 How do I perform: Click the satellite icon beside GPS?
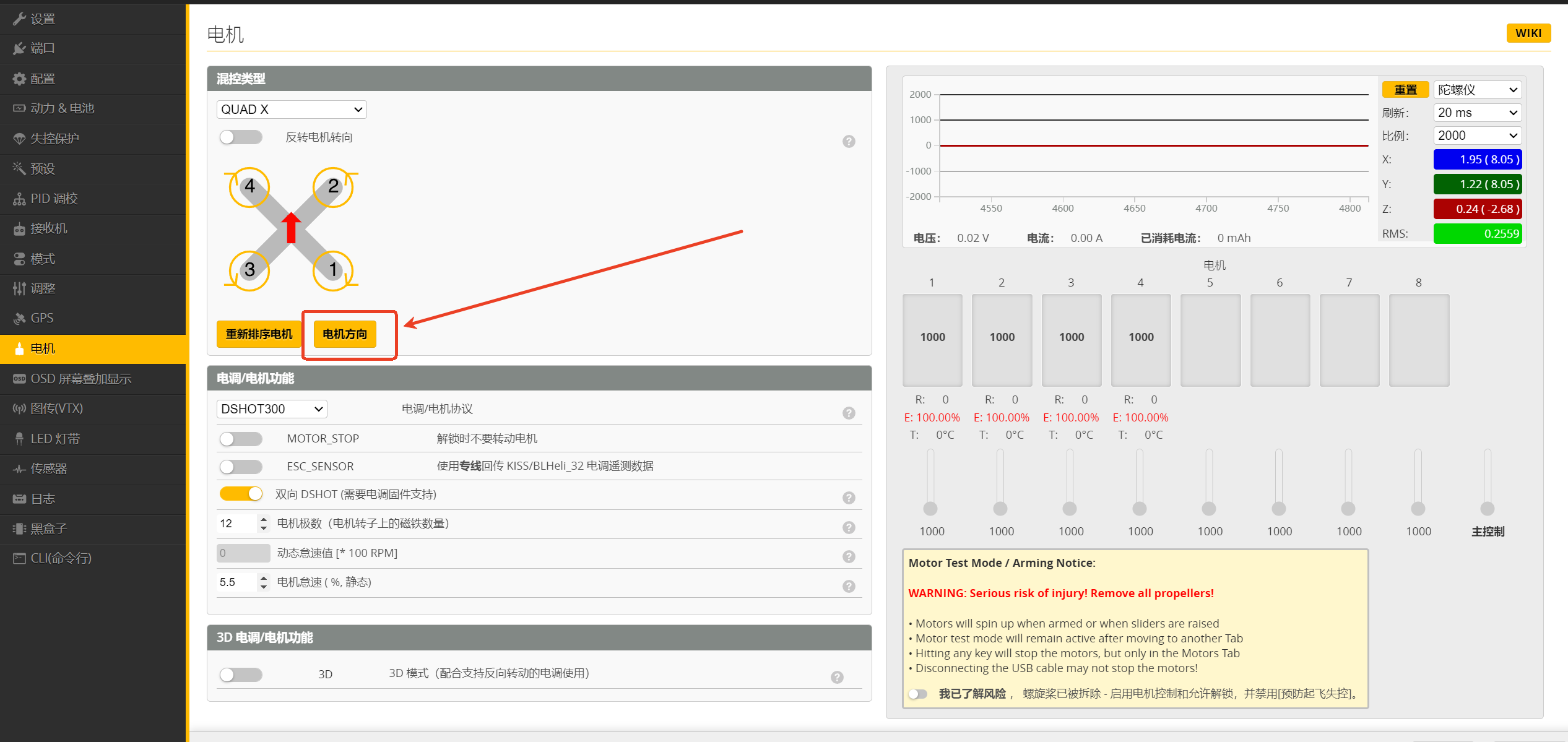click(x=19, y=318)
